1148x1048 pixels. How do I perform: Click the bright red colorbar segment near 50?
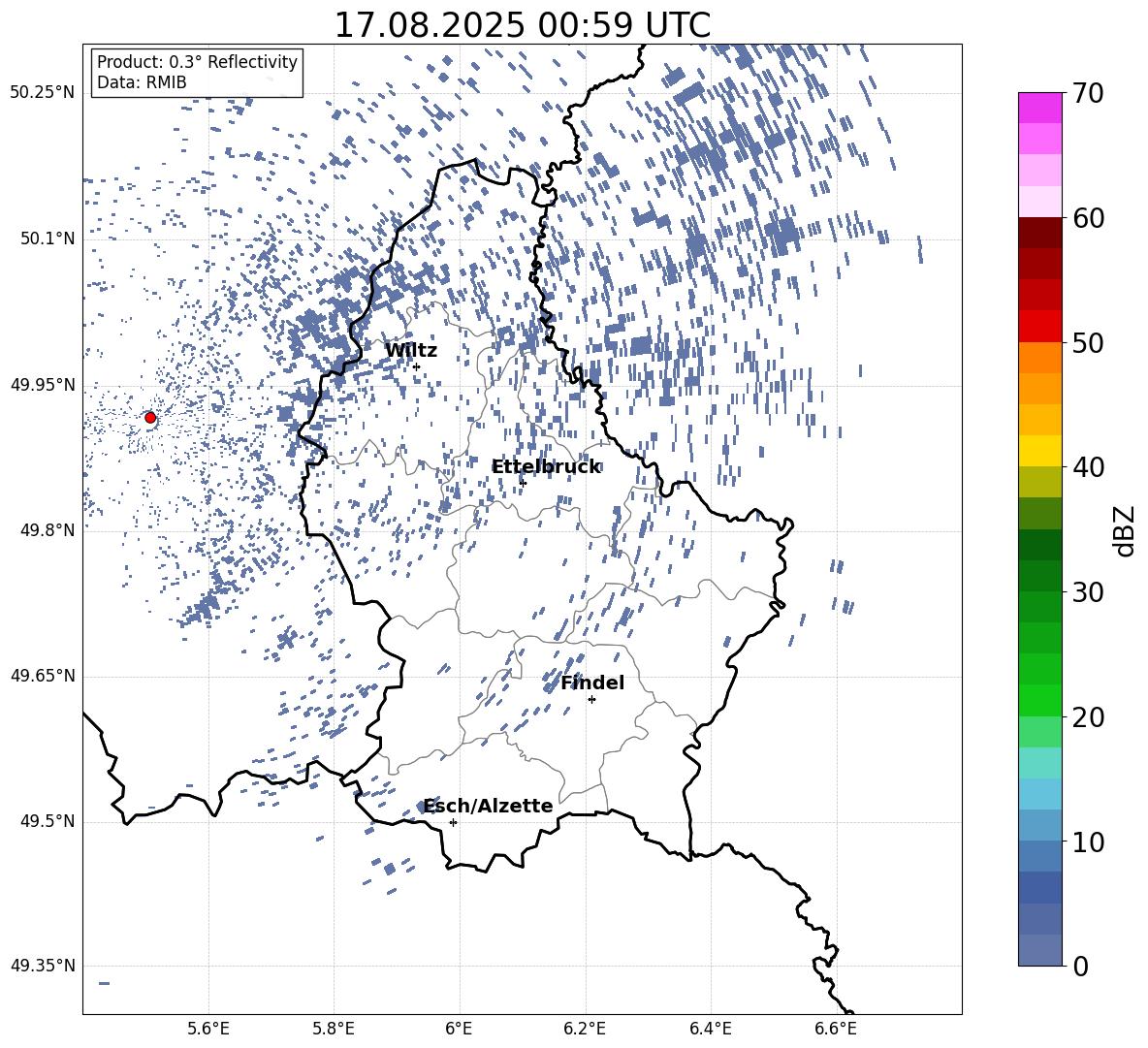[x=1039, y=327]
